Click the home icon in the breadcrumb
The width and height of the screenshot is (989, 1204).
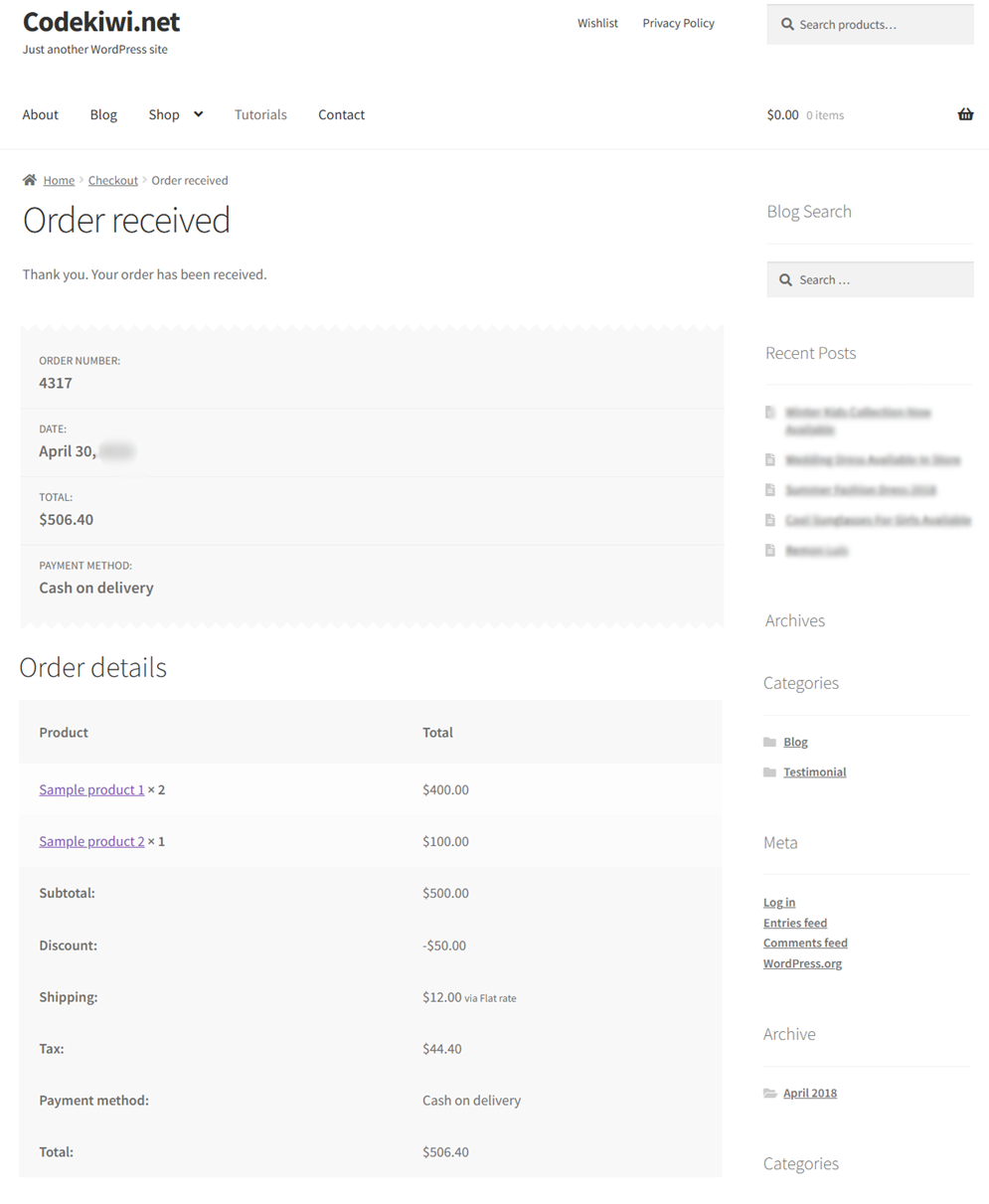30,180
